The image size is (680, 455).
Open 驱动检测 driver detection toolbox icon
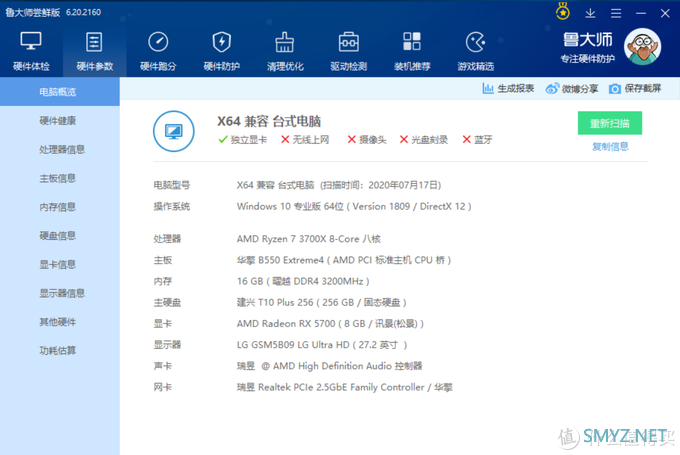[349, 43]
